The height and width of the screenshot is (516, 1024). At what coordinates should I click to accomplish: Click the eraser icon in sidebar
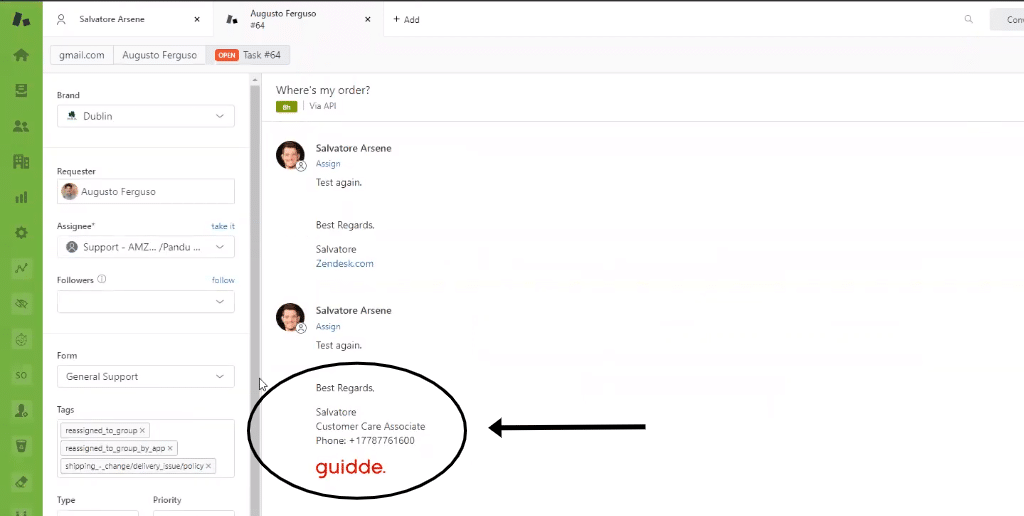(x=22, y=482)
